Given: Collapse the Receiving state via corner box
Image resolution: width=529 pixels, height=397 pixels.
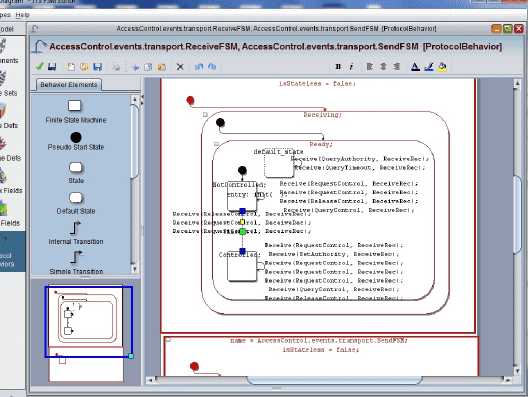Looking at the screenshot, I should tap(205, 115).
